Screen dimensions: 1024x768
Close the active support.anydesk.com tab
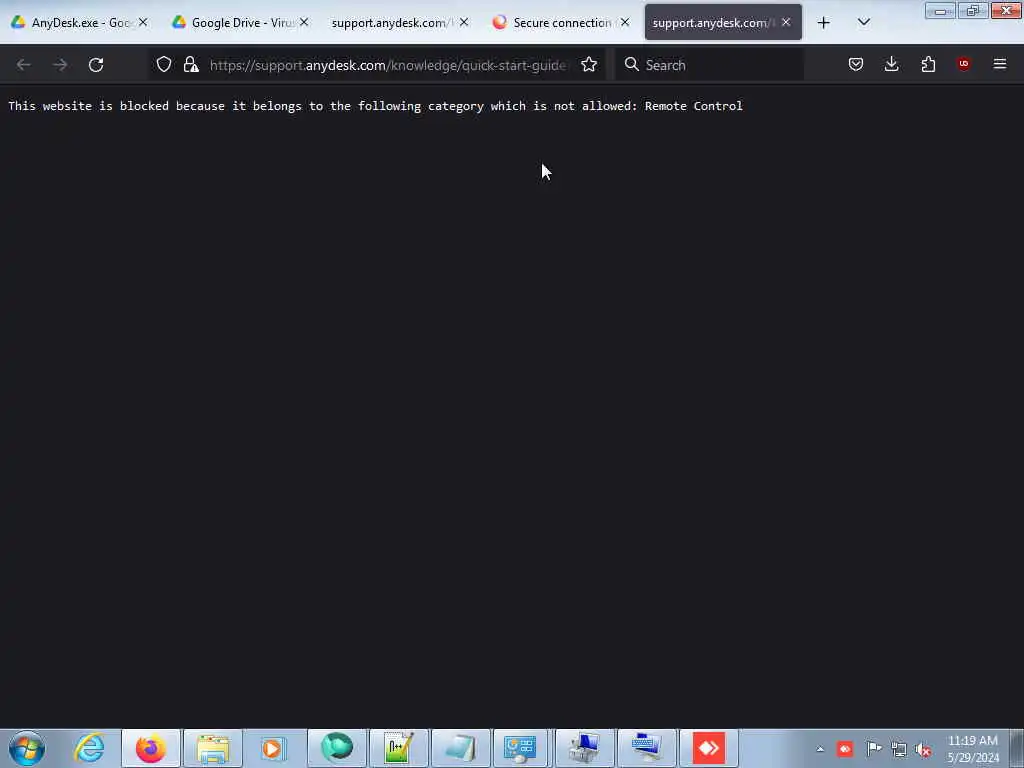coord(786,23)
